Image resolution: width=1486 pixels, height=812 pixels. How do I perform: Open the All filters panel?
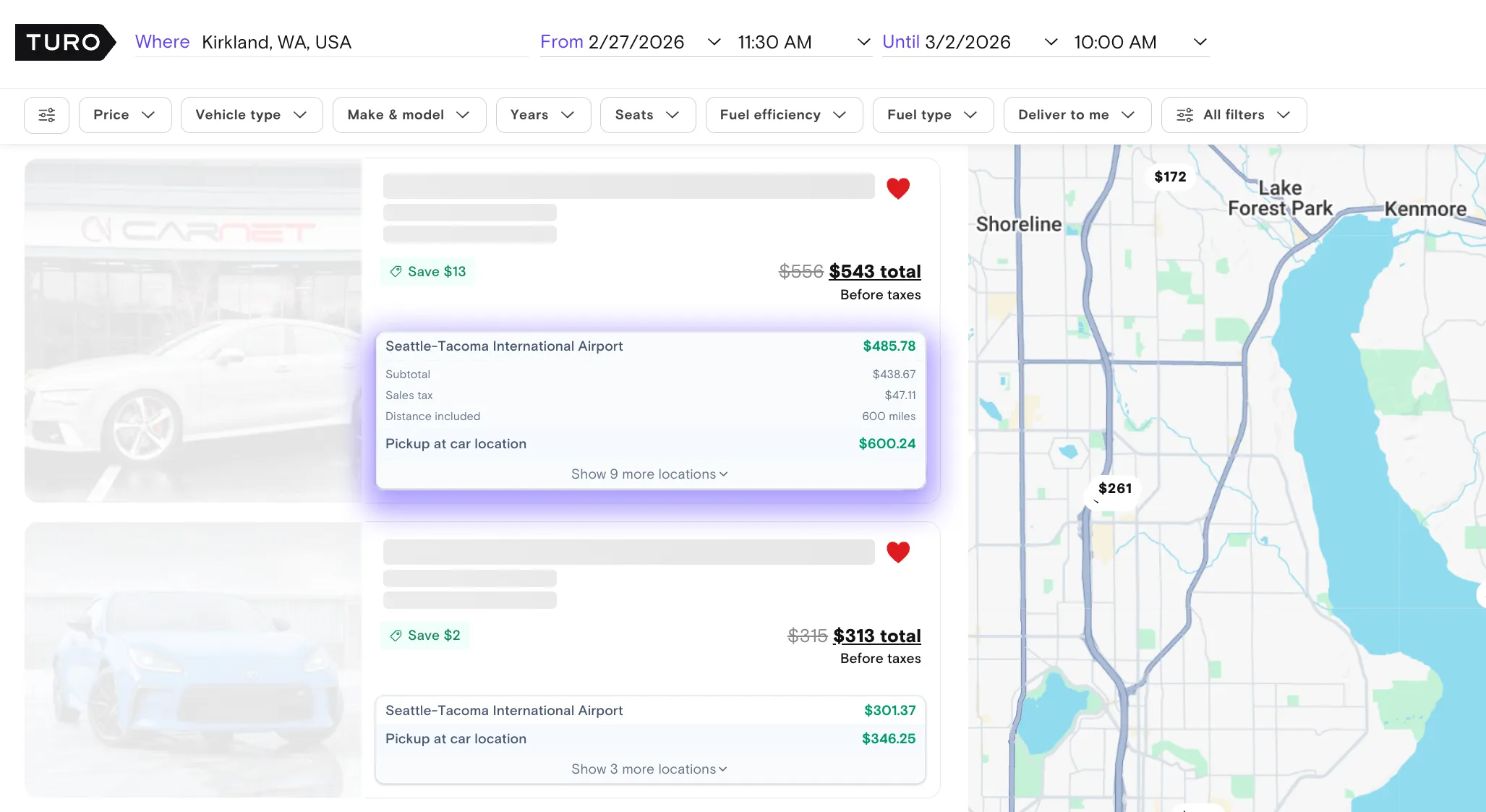pyautogui.click(x=1233, y=114)
